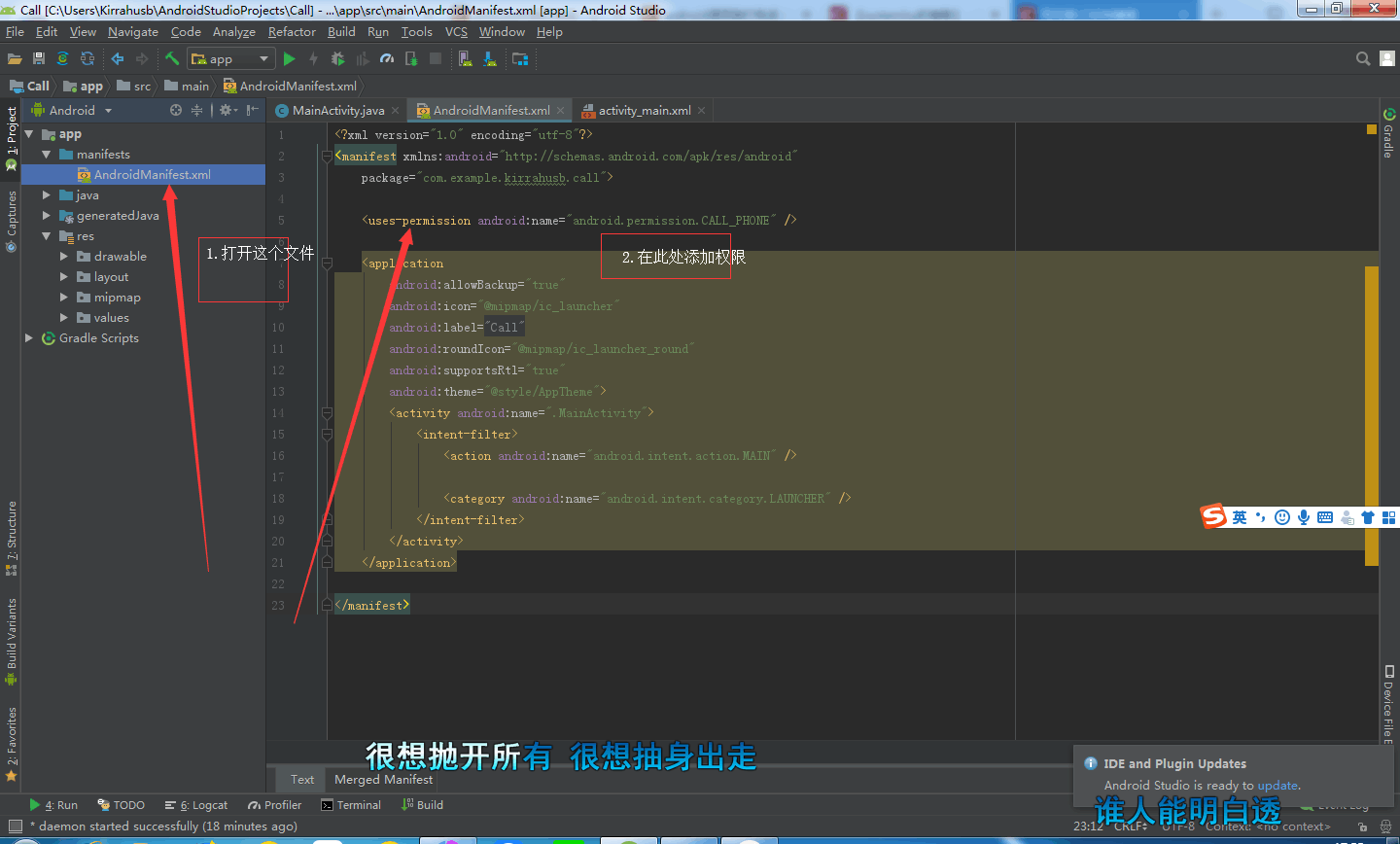Open the Logcat tool window button

click(195, 805)
